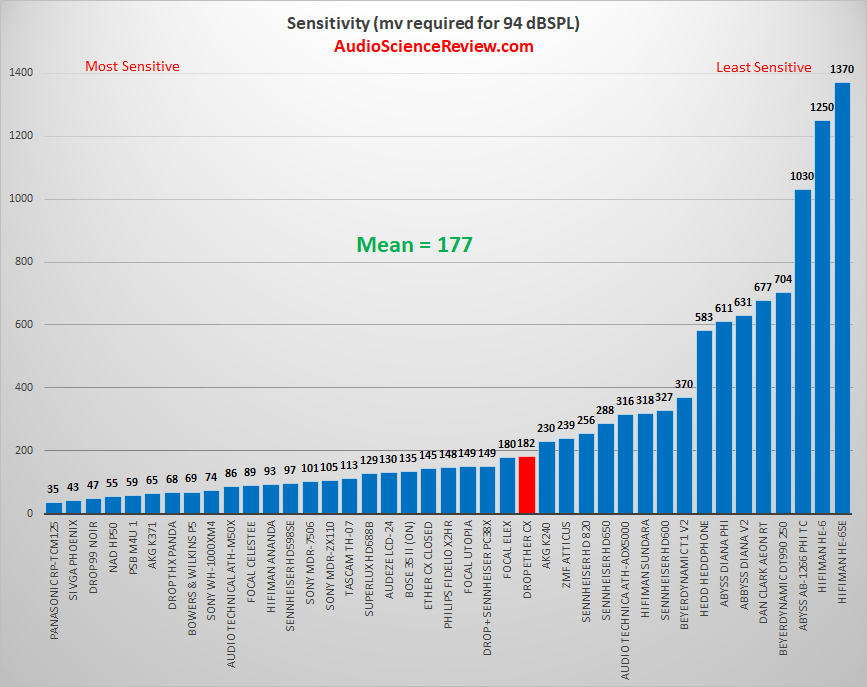Click the ABYSS AB-1266 PHI TC bar
Viewport: 867px width, 687px height.
803,352
